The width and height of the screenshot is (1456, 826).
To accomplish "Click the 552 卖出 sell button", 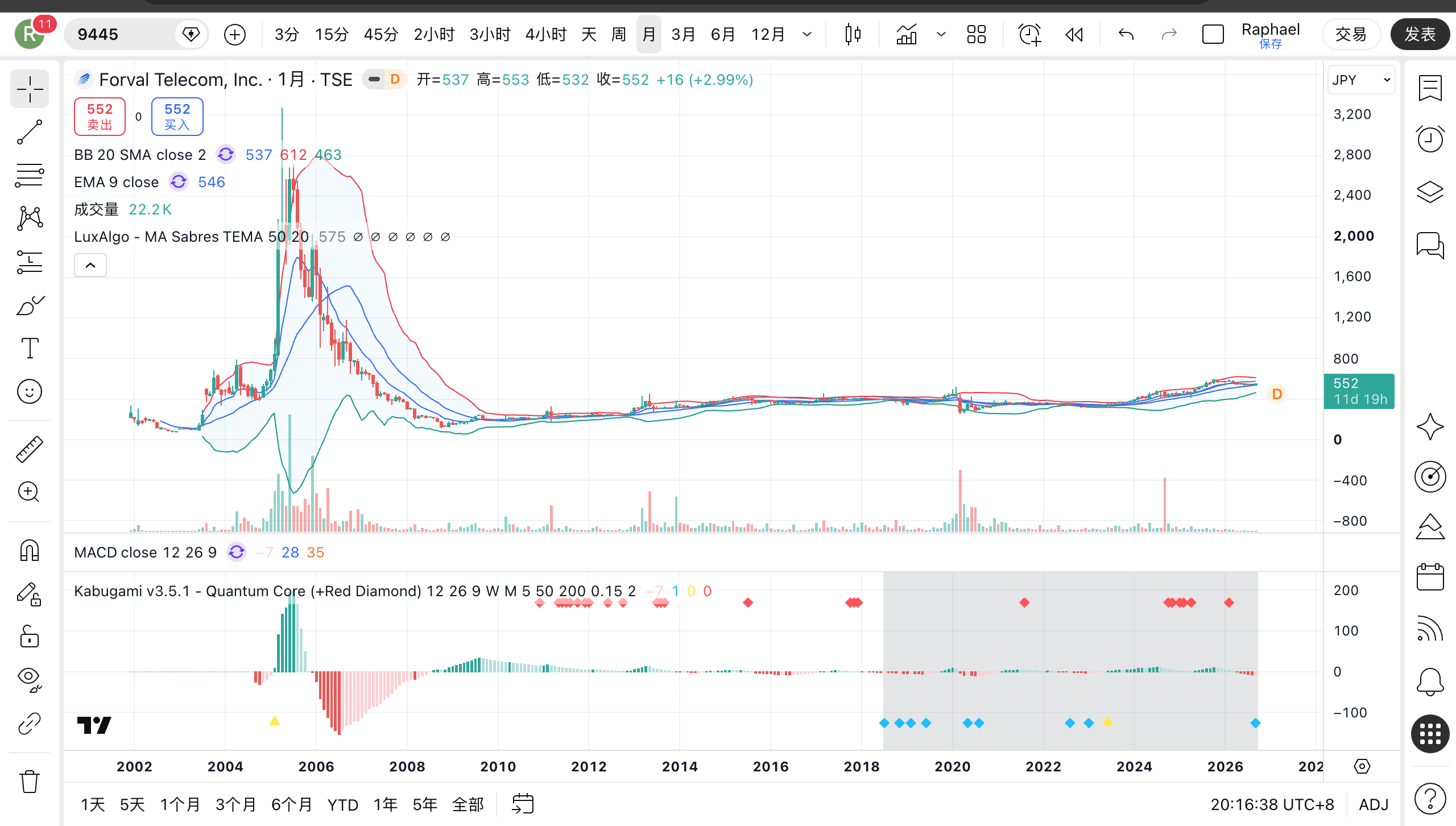I will click(100, 117).
